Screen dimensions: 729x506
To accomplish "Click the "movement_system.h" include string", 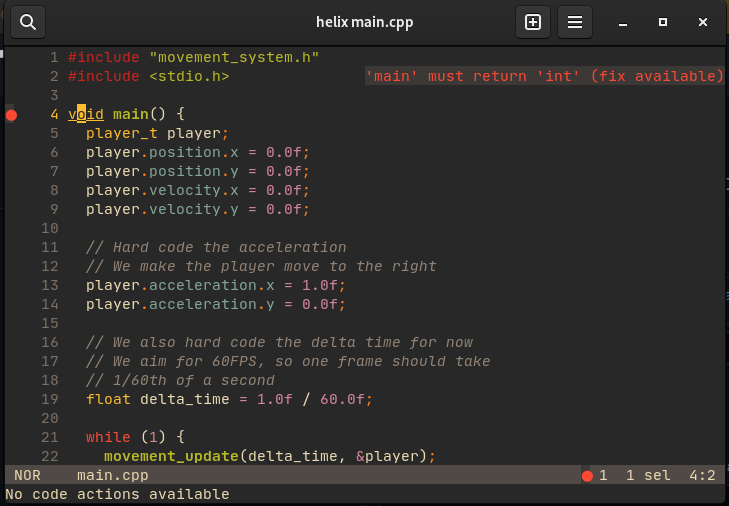I will [x=234, y=57].
